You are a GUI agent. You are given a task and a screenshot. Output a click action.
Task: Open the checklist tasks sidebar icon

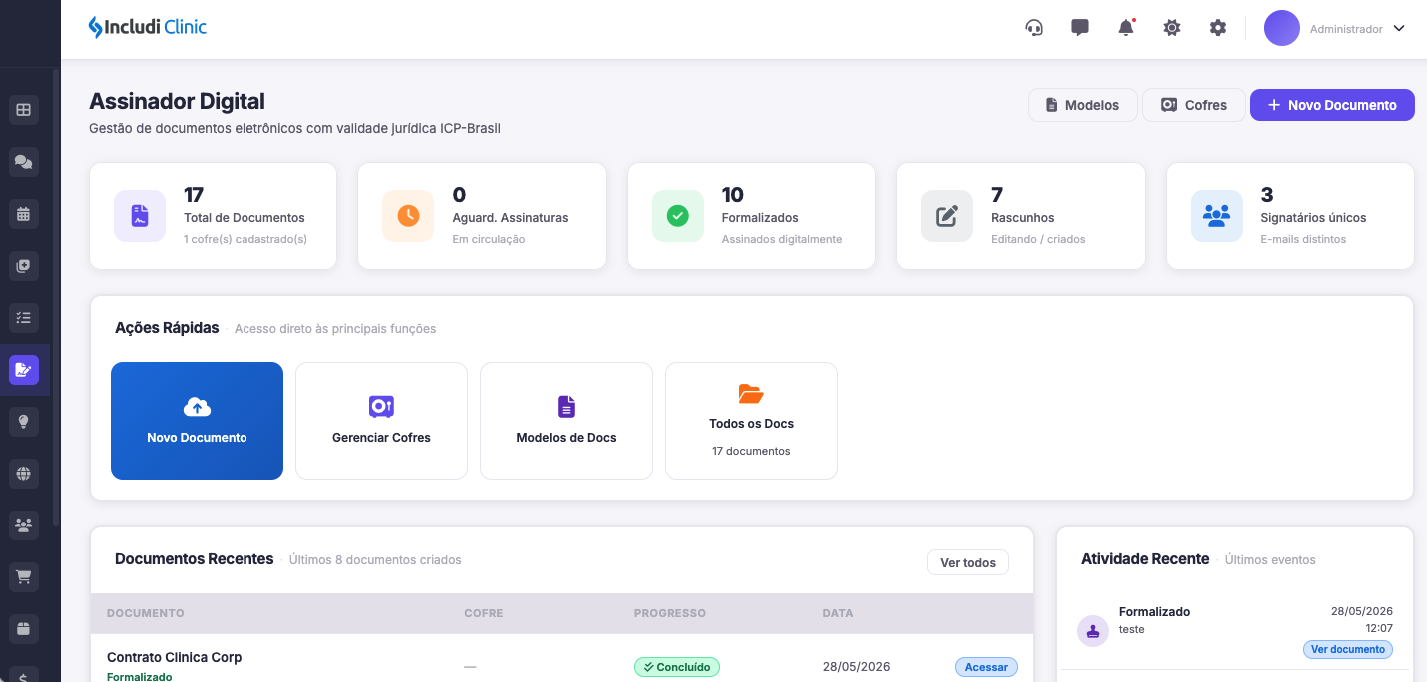[24, 318]
